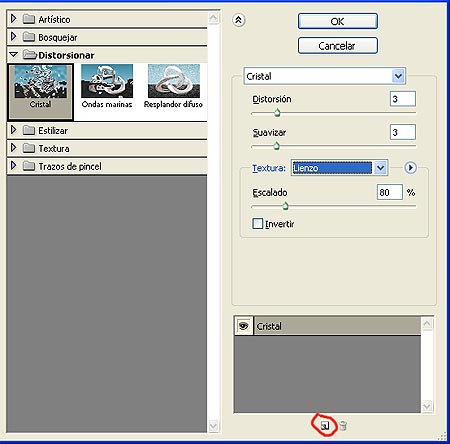Click the Escalado percentage input field

pos(389,192)
